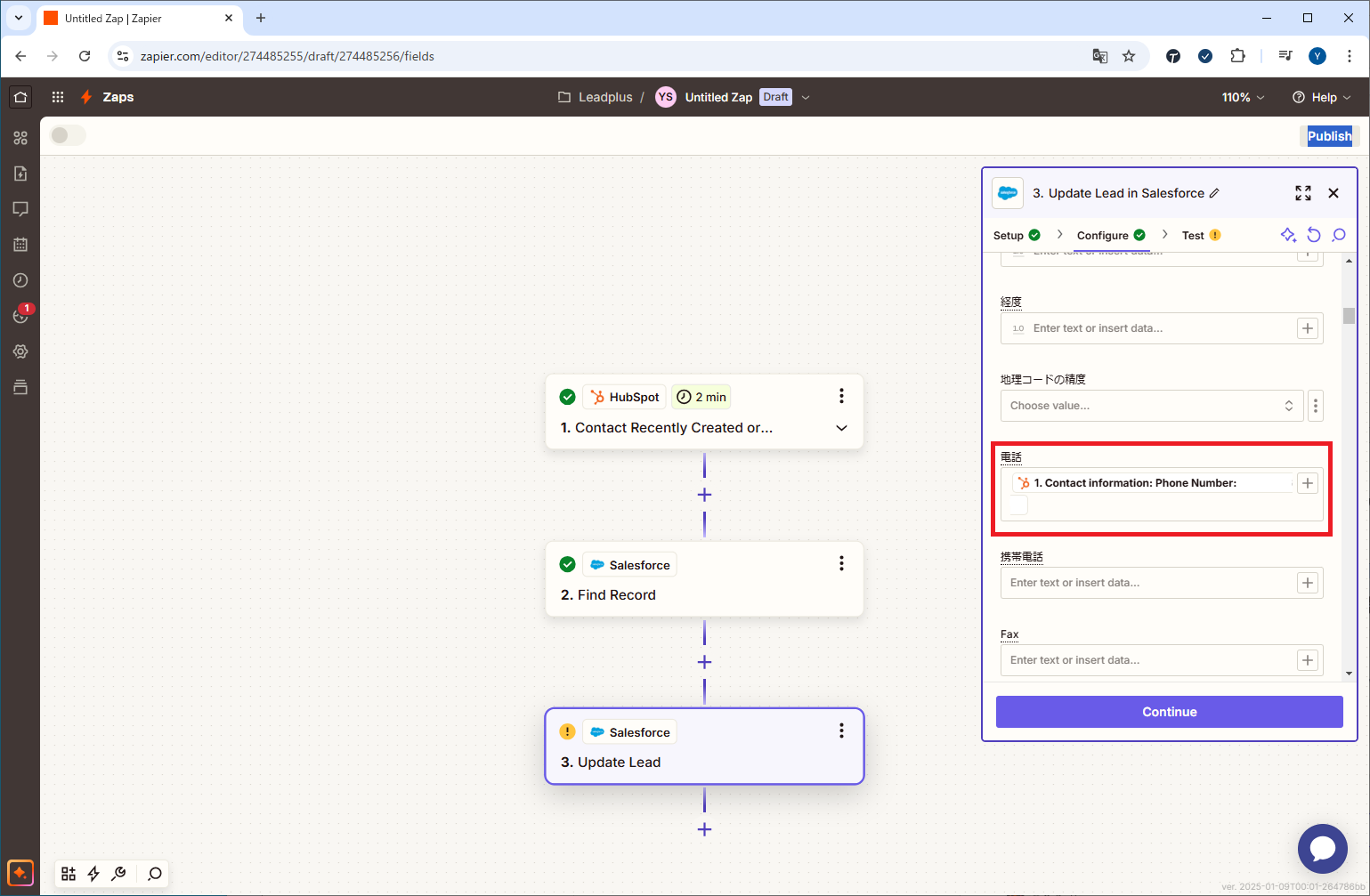The image size is (1370, 896).
Task: Insert data into the 電話 field with the plus button
Action: [1308, 483]
